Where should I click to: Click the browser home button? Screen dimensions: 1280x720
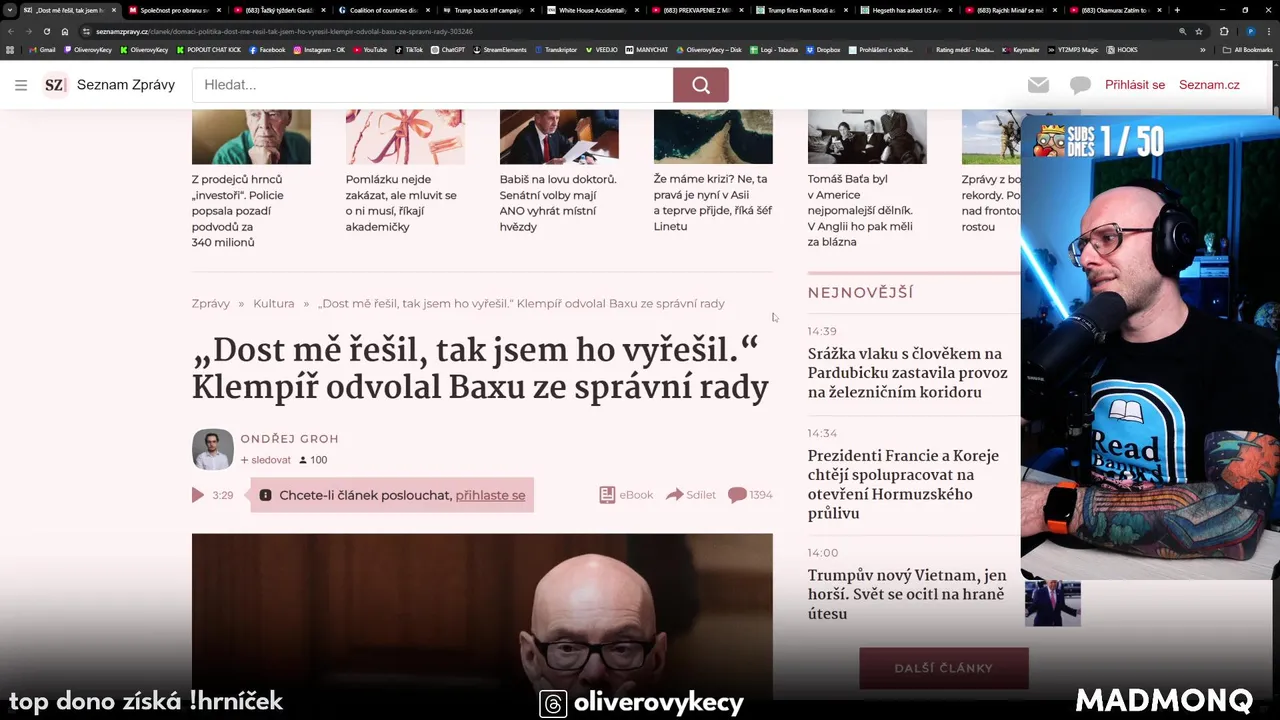(65, 31)
